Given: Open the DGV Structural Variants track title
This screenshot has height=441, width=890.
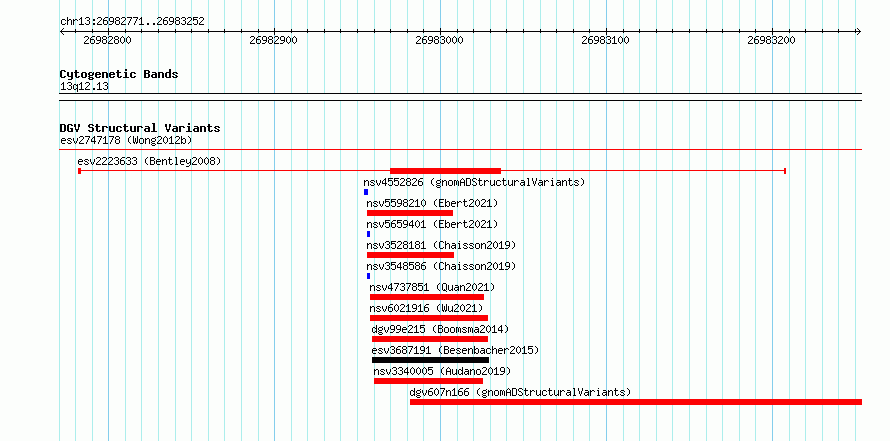Looking at the screenshot, I should (x=140, y=128).
